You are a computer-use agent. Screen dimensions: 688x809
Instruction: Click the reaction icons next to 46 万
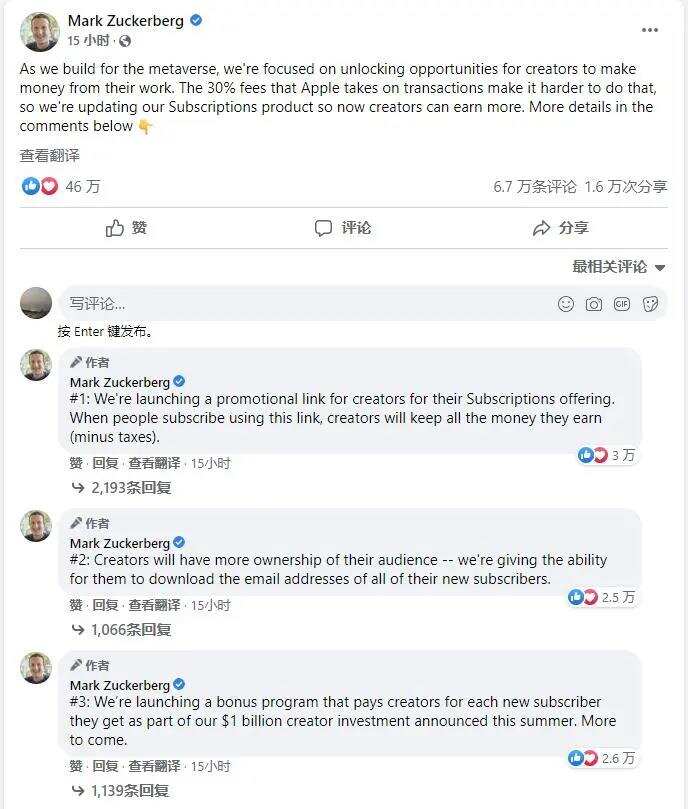click(x=38, y=186)
